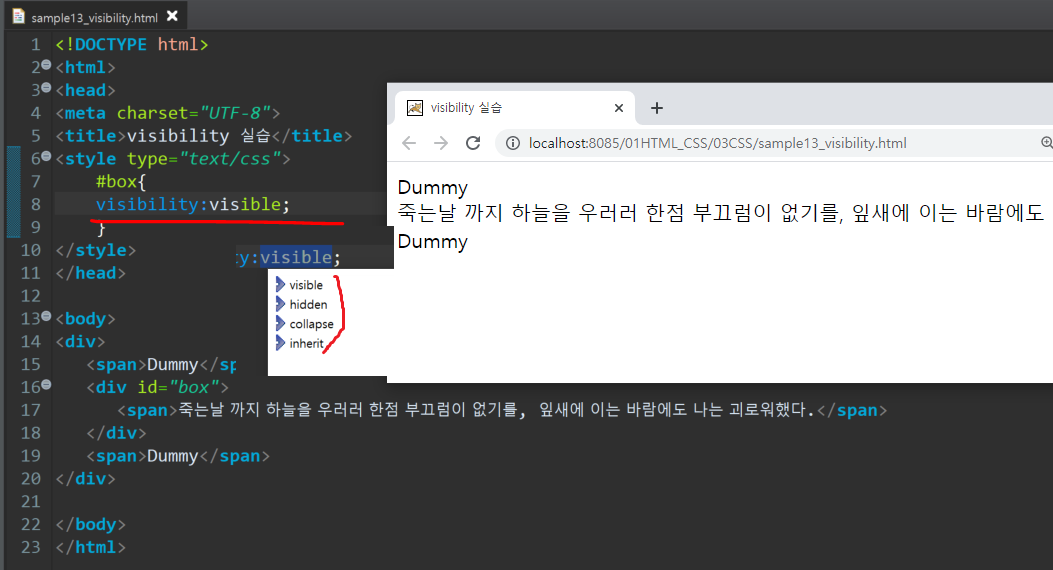This screenshot has width=1053, height=570.
Task: Click line number 21 in the gutter
Action: tap(30, 502)
